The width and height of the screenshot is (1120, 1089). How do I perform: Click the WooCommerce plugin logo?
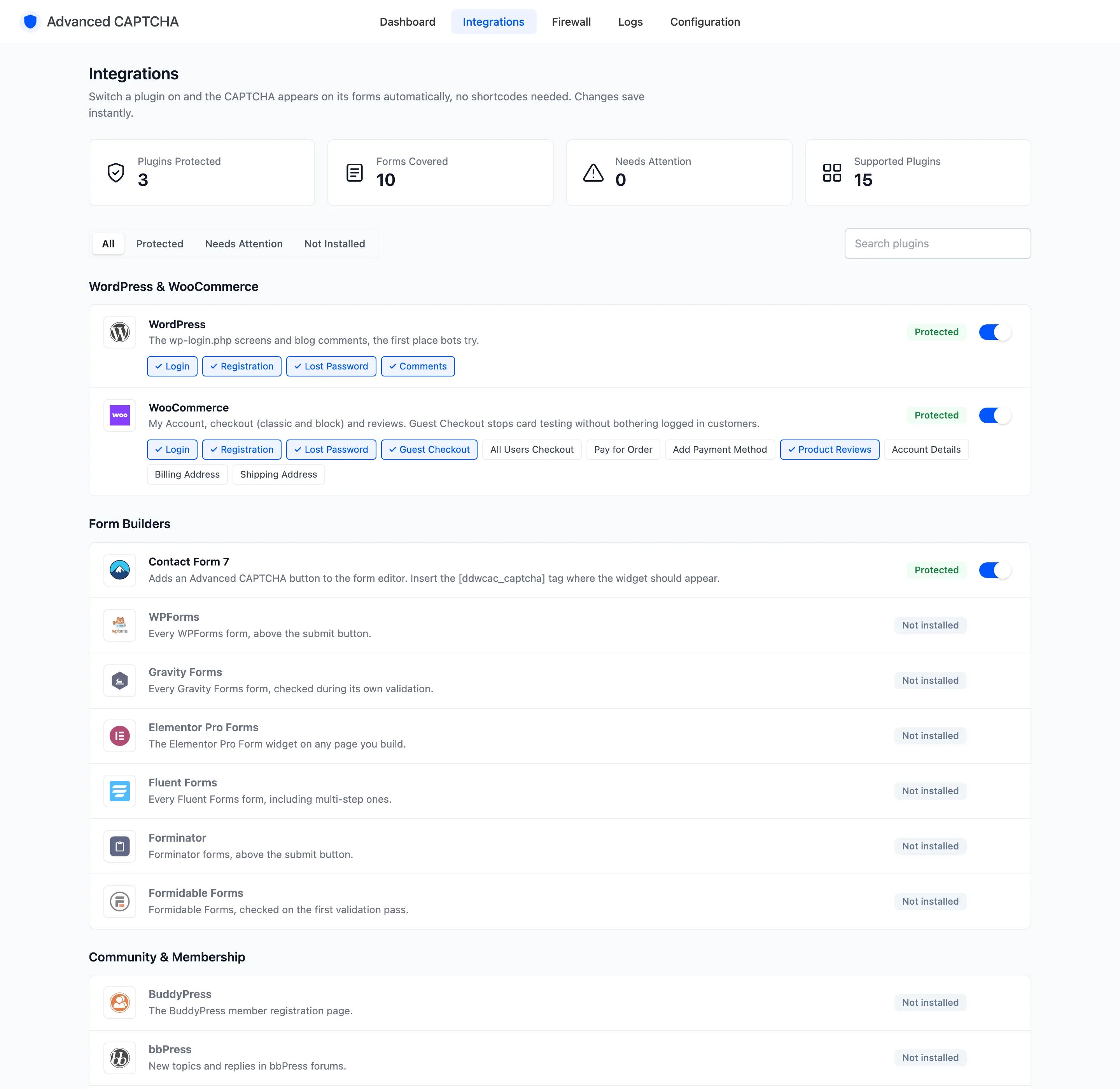pyautogui.click(x=119, y=415)
